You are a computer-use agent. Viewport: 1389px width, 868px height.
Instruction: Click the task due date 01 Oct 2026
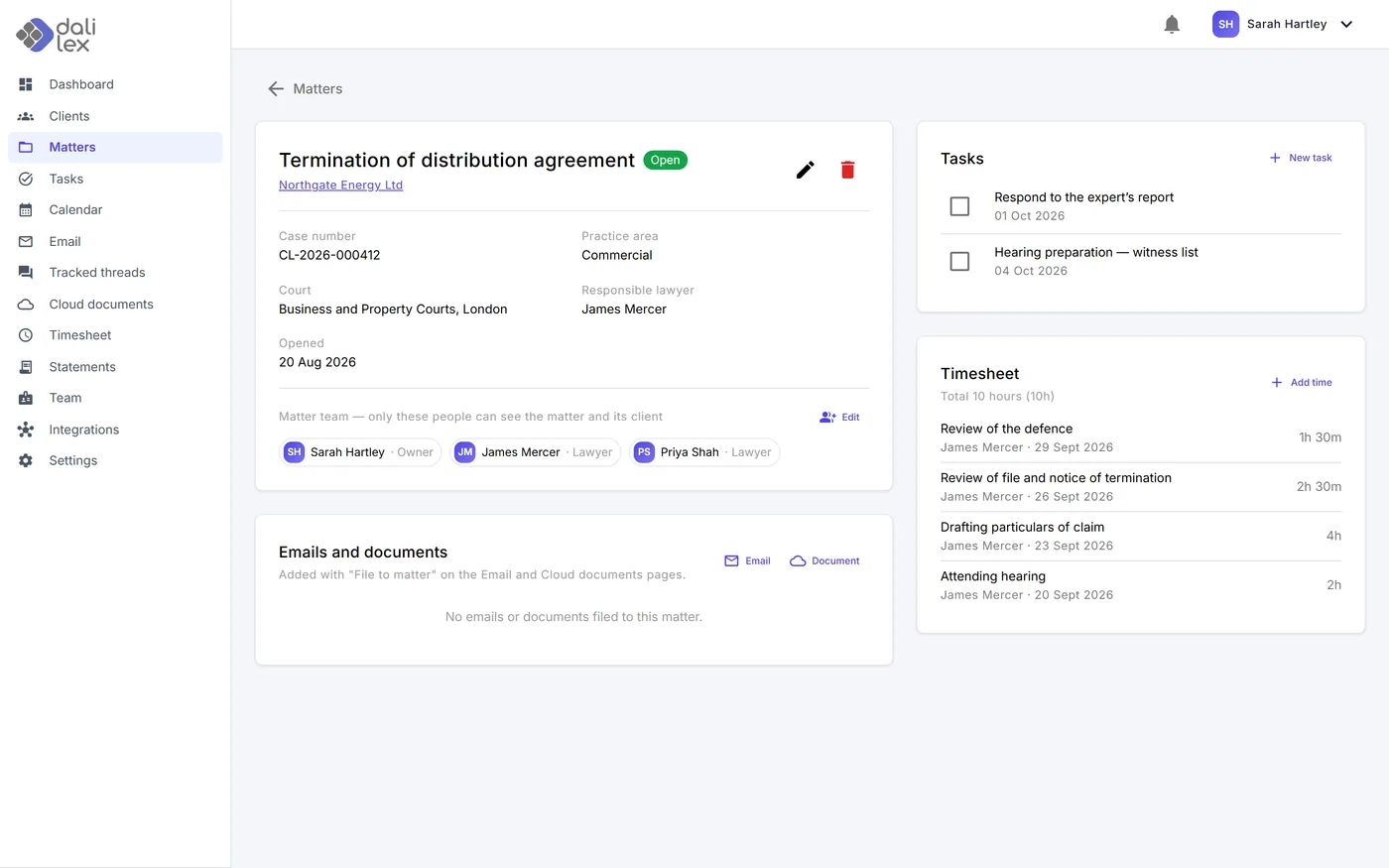point(1030,216)
